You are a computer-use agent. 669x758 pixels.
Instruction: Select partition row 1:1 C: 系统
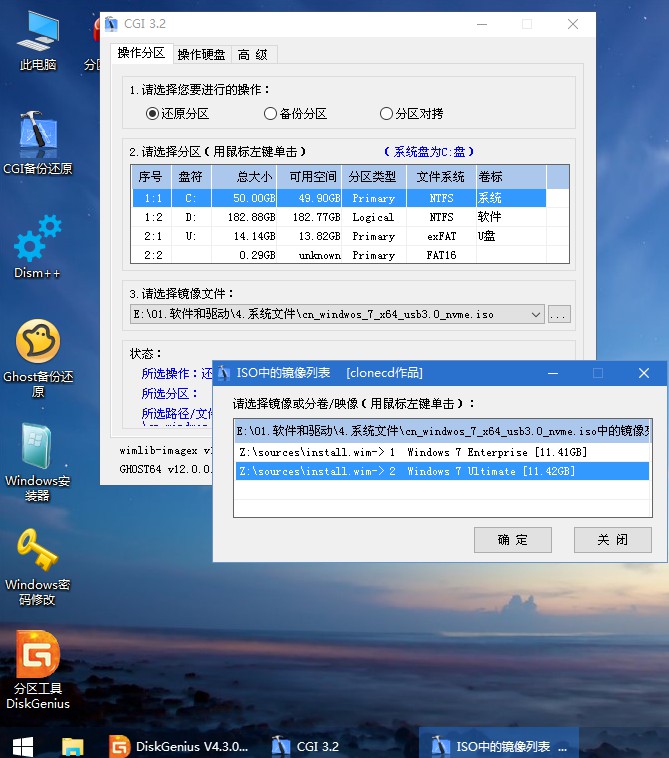click(339, 198)
